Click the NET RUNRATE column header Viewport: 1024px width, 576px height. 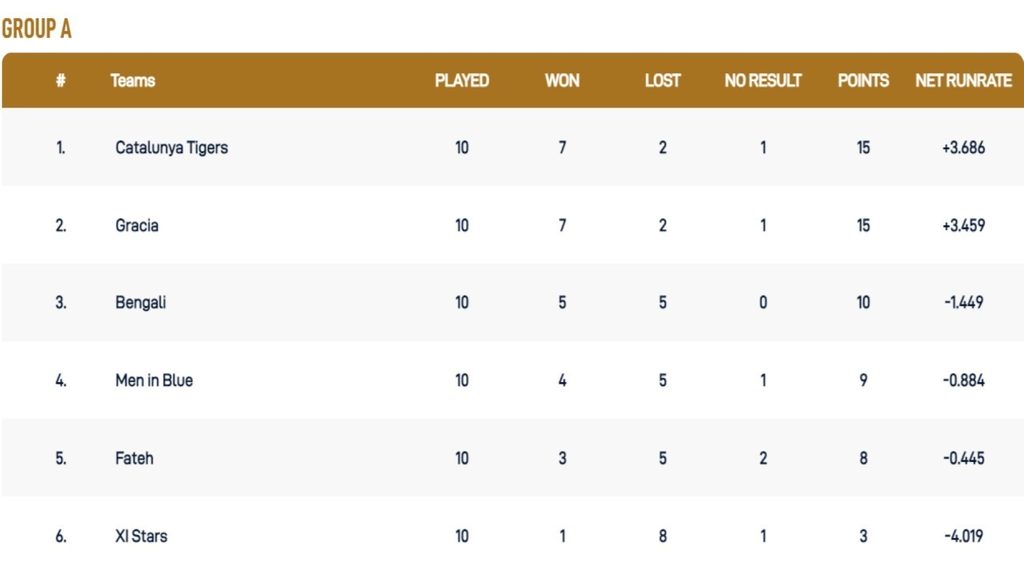(963, 81)
